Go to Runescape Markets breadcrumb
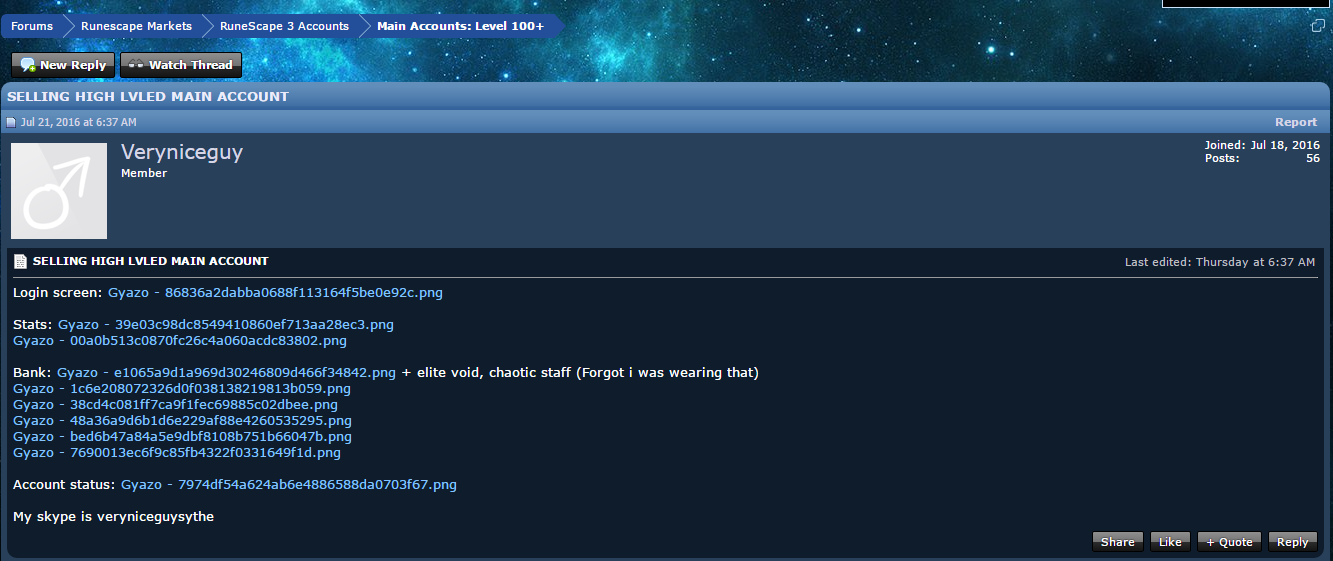This screenshot has width=1333, height=561. pyautogui.click(x=136, y=26)
